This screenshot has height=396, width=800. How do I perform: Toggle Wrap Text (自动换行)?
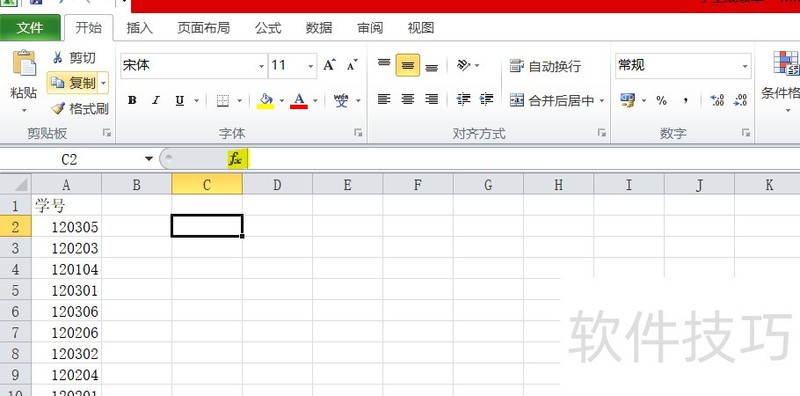545,66
